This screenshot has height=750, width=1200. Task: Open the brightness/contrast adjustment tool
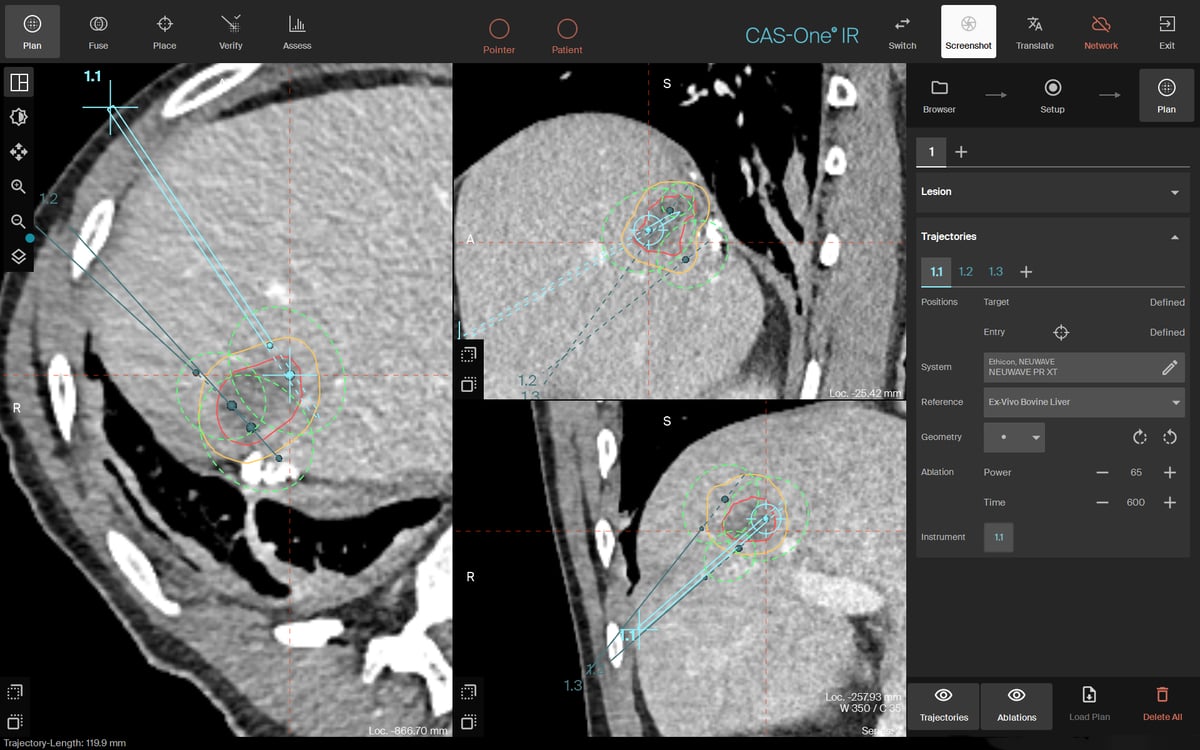tap(19, 117)
